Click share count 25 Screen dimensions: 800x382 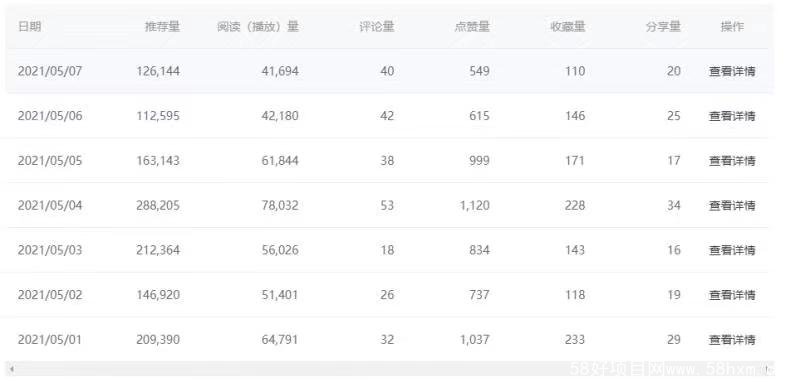click(x=674, y=116)
